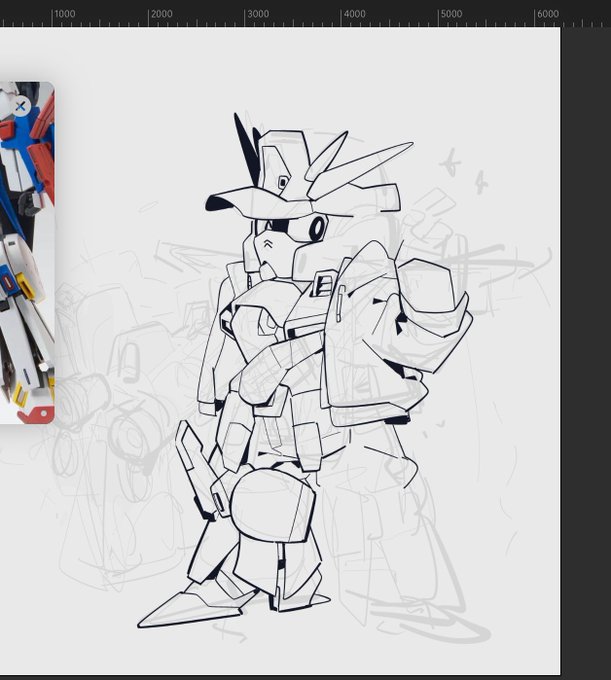Viewport: 611px width, 680px height.
Task: Click the 3000 mark on the ruler
Action: click(x=258, y=14)
